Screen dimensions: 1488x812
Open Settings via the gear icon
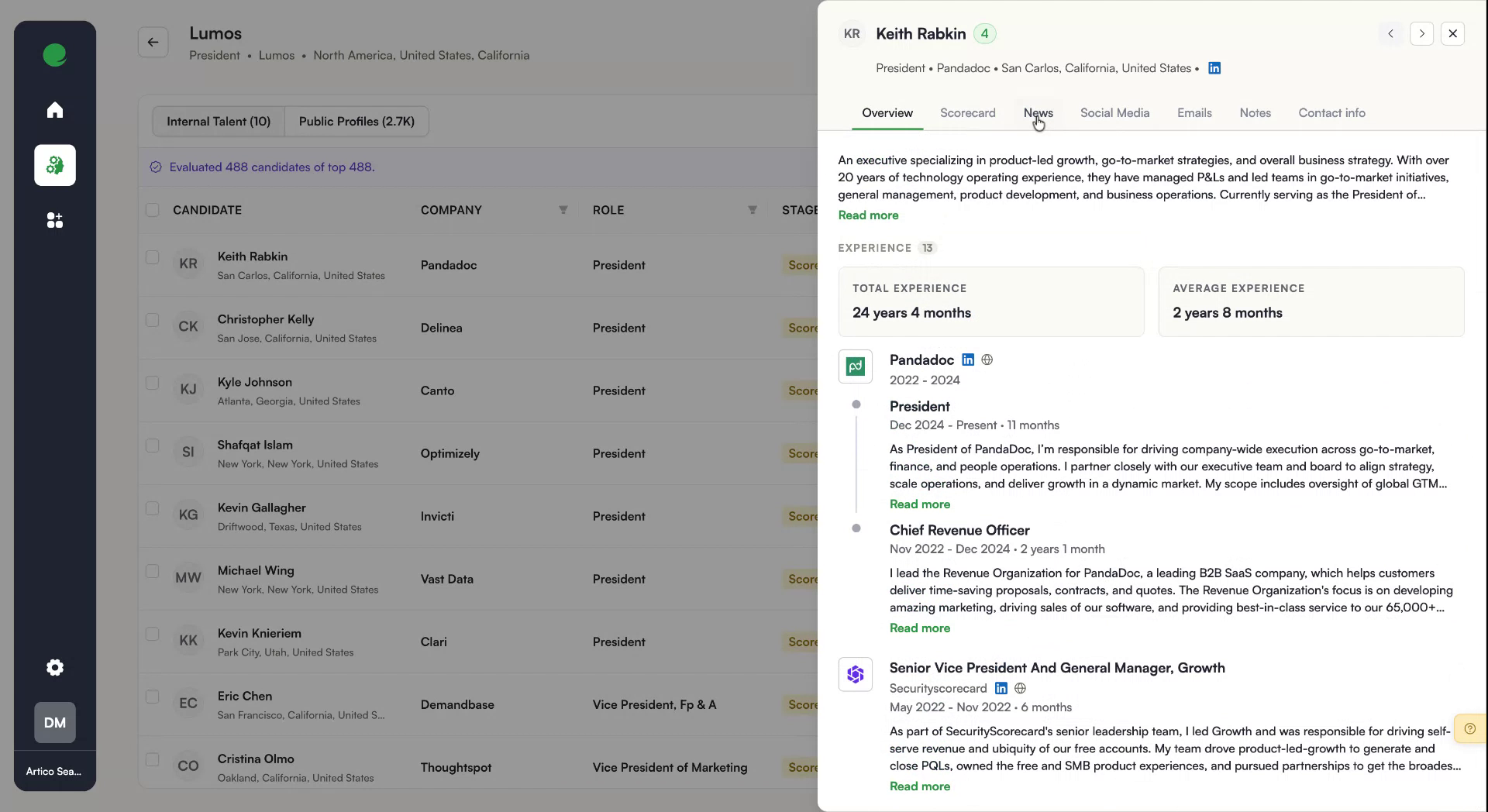pos(54,667)
